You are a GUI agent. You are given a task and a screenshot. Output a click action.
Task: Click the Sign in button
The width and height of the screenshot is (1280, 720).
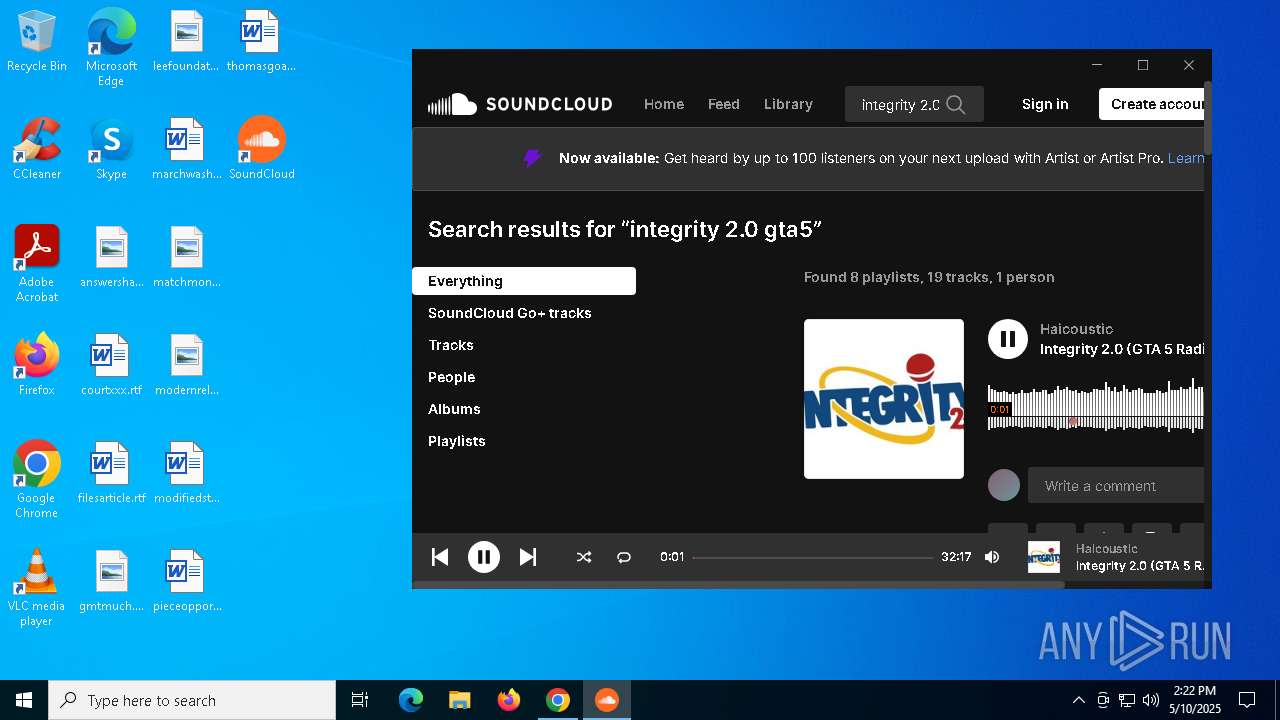coord(1045,104)
